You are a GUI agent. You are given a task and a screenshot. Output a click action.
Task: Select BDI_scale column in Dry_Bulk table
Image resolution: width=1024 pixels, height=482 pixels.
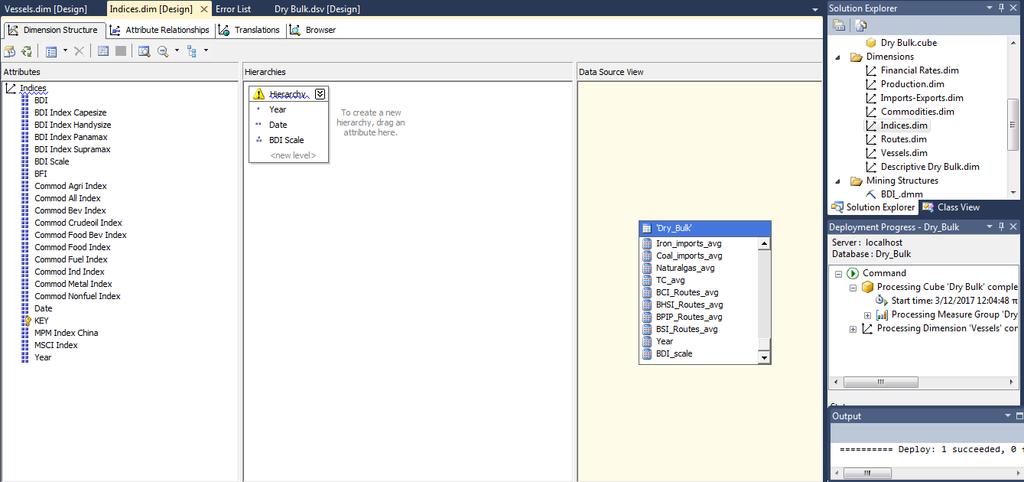pyautogui.click(x=674, y=353)
